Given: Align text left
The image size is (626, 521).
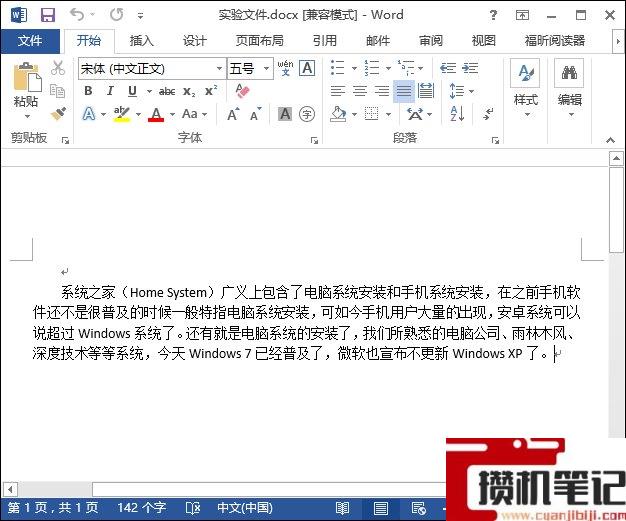Looking at the screenshot, I should pyautogui.click(x=338, y=91).
